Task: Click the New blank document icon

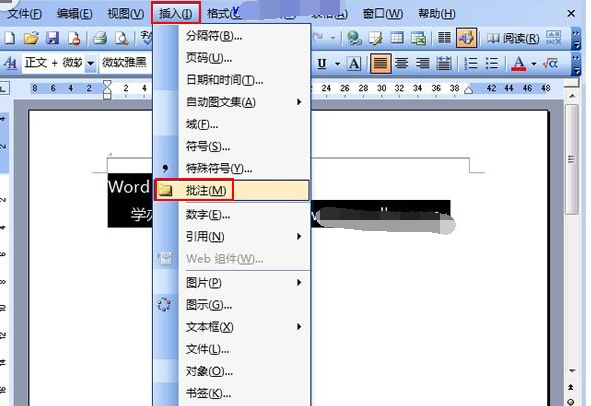Action: (x=10, y=38)
